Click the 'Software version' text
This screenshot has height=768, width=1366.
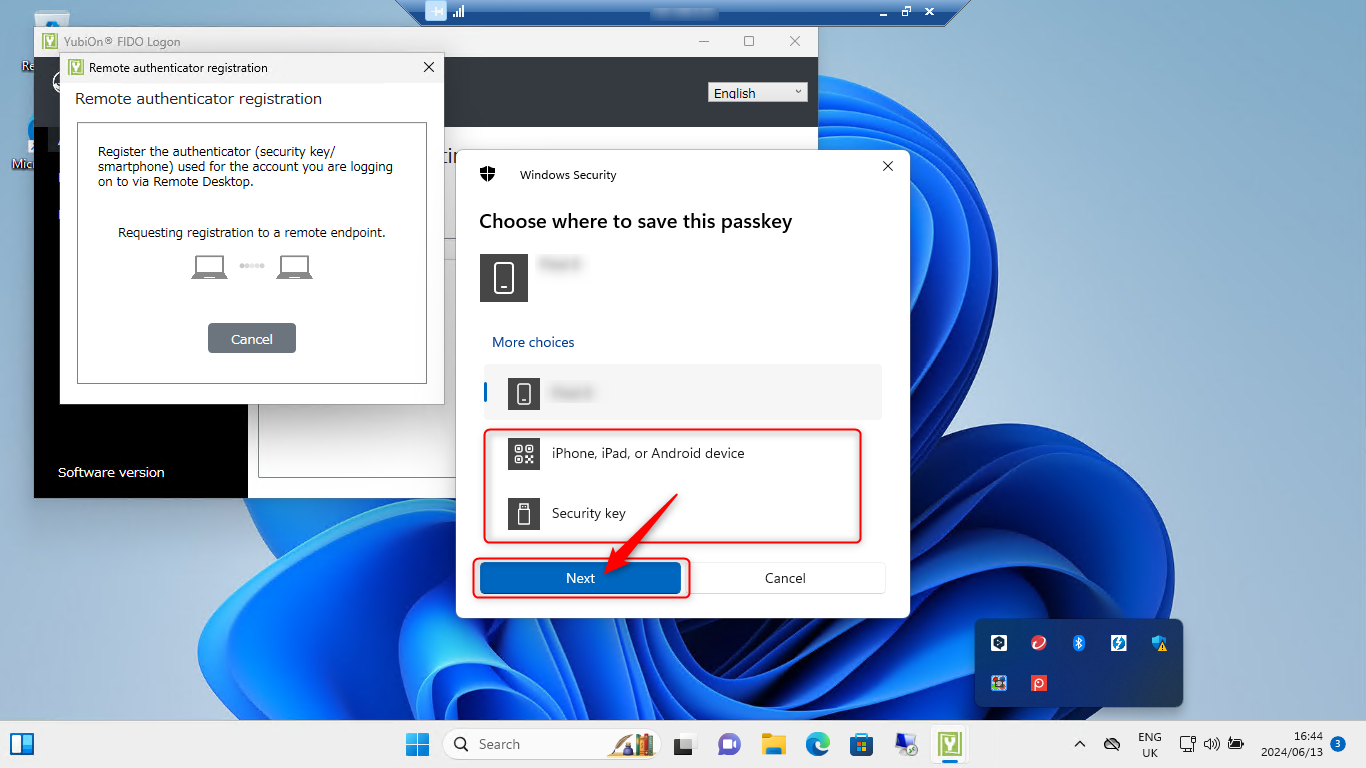click(111, 472)
